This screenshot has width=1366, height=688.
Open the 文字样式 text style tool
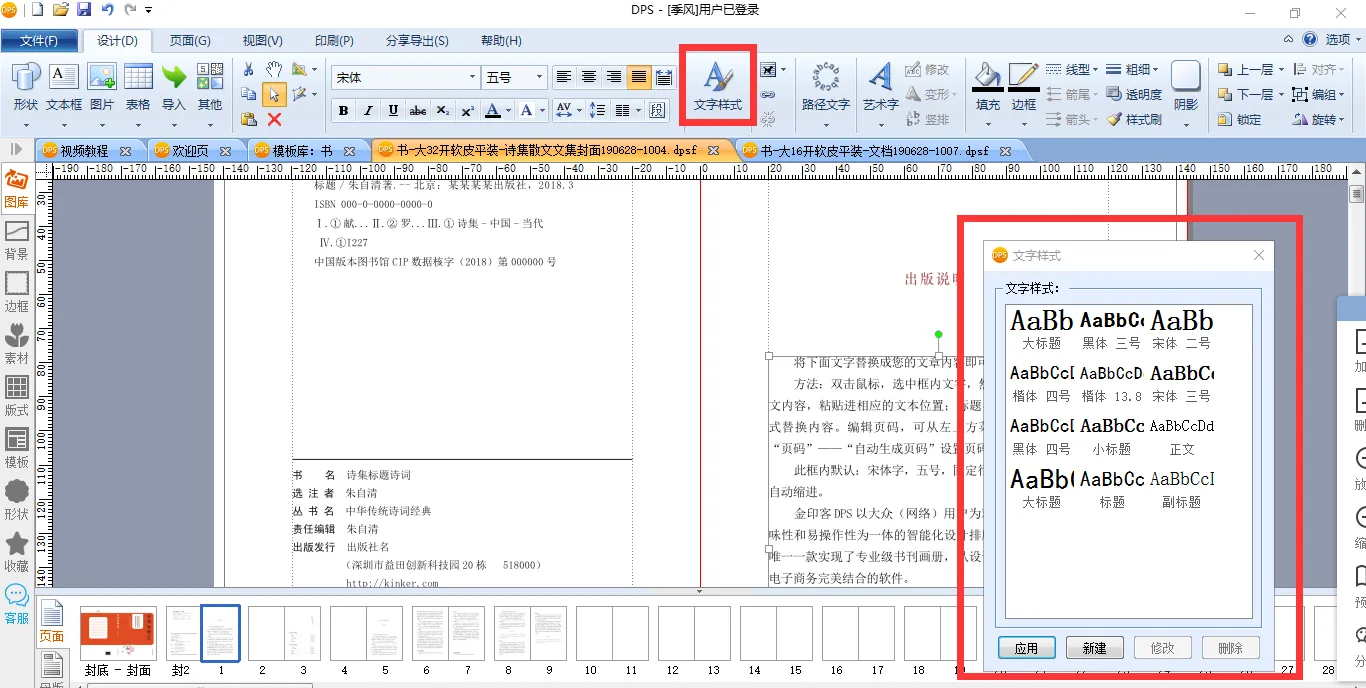717,87
